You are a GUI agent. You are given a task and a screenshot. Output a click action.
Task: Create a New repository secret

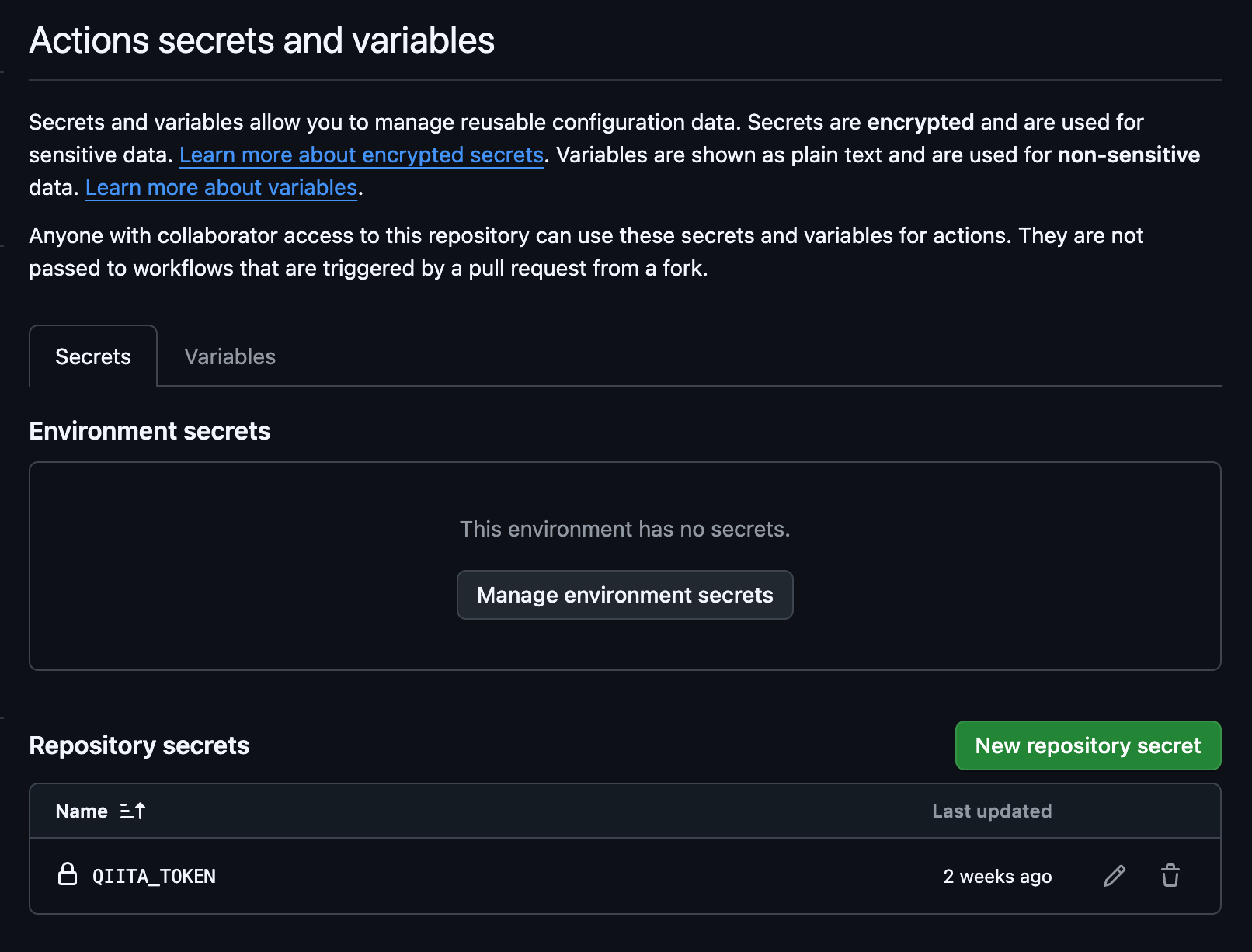[x=1088, y=745]
